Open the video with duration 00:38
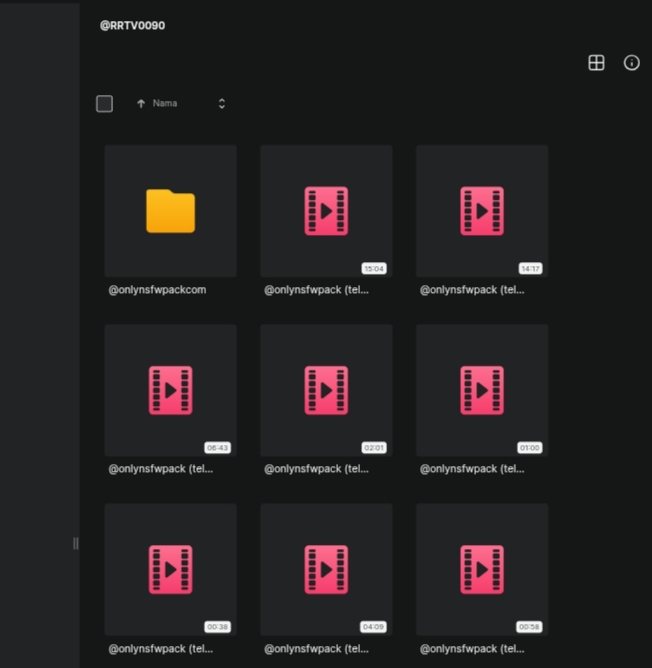 click(170, 570)
